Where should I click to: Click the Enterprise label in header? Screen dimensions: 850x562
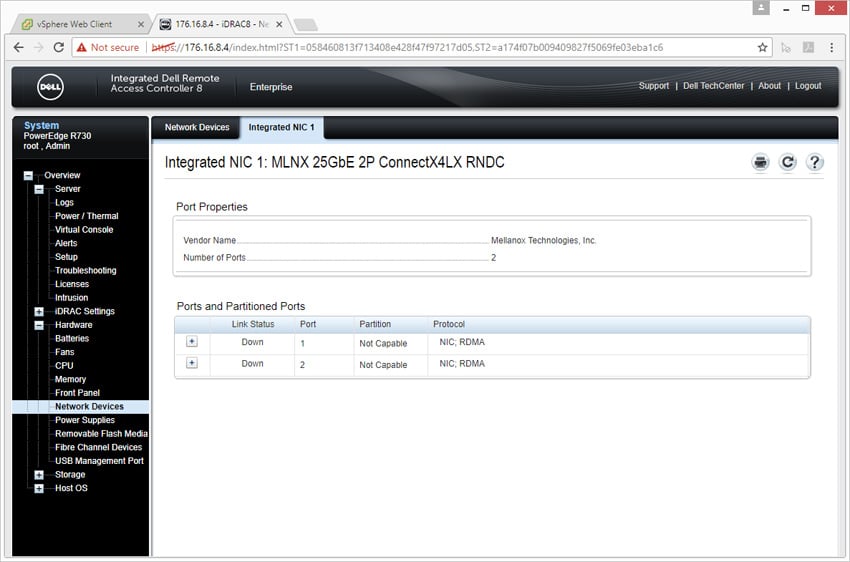point(271,87)
